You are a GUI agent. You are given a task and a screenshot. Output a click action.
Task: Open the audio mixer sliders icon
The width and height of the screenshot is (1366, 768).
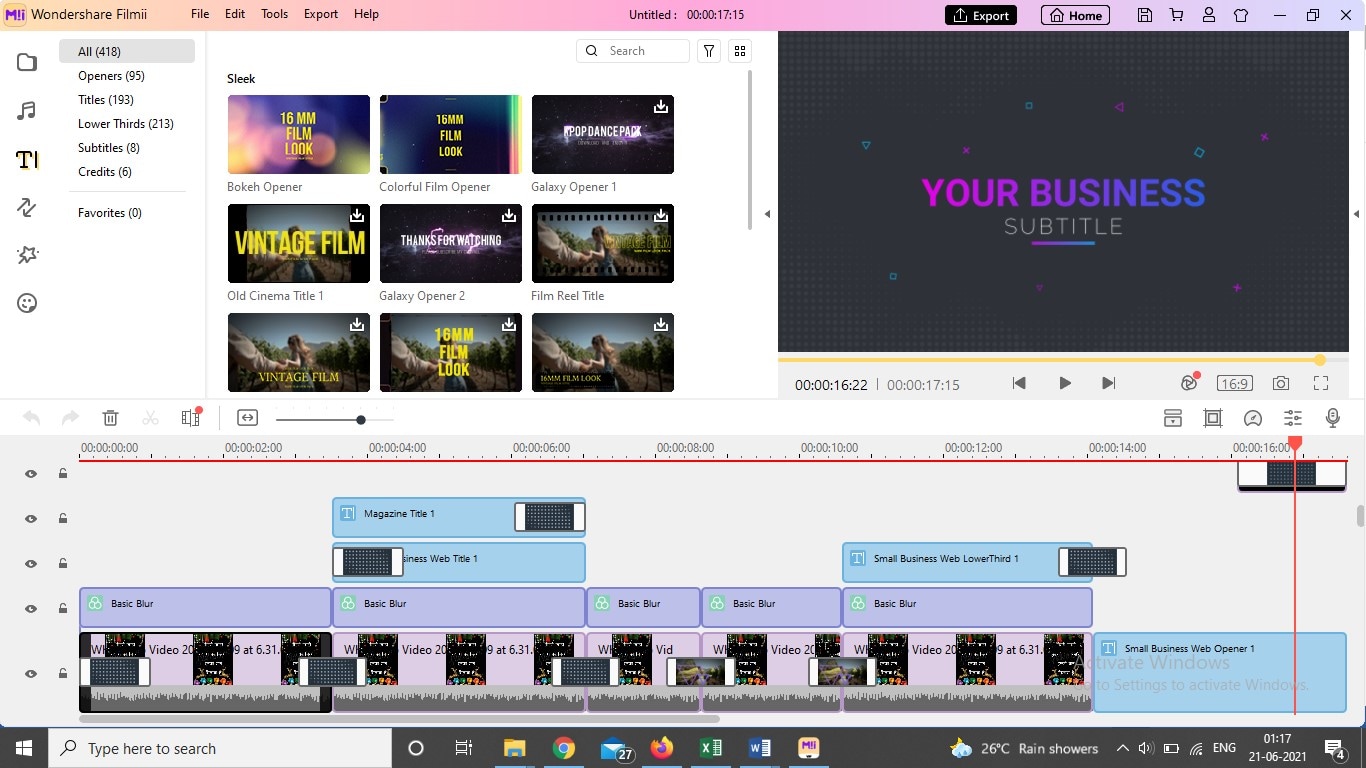(x=1293, y=418)
